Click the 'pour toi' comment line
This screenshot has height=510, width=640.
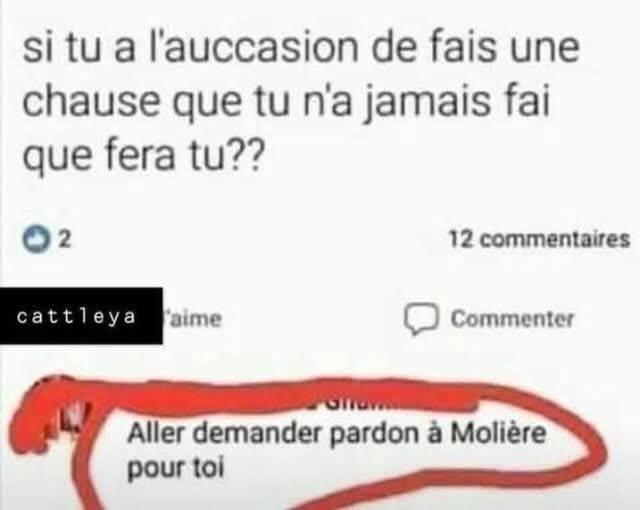[x=176, y=468]
